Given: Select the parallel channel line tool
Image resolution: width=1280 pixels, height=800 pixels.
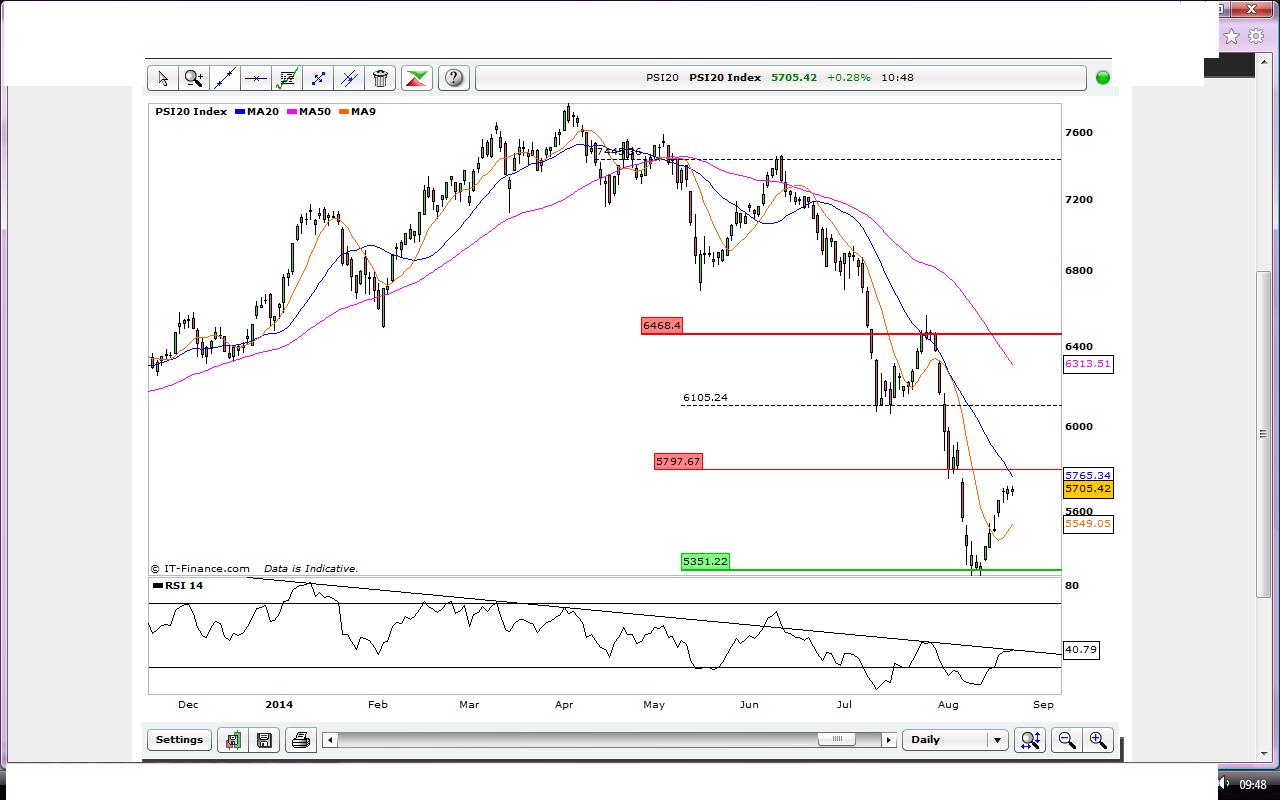Looking at the screenshot, I should (349, 78).
